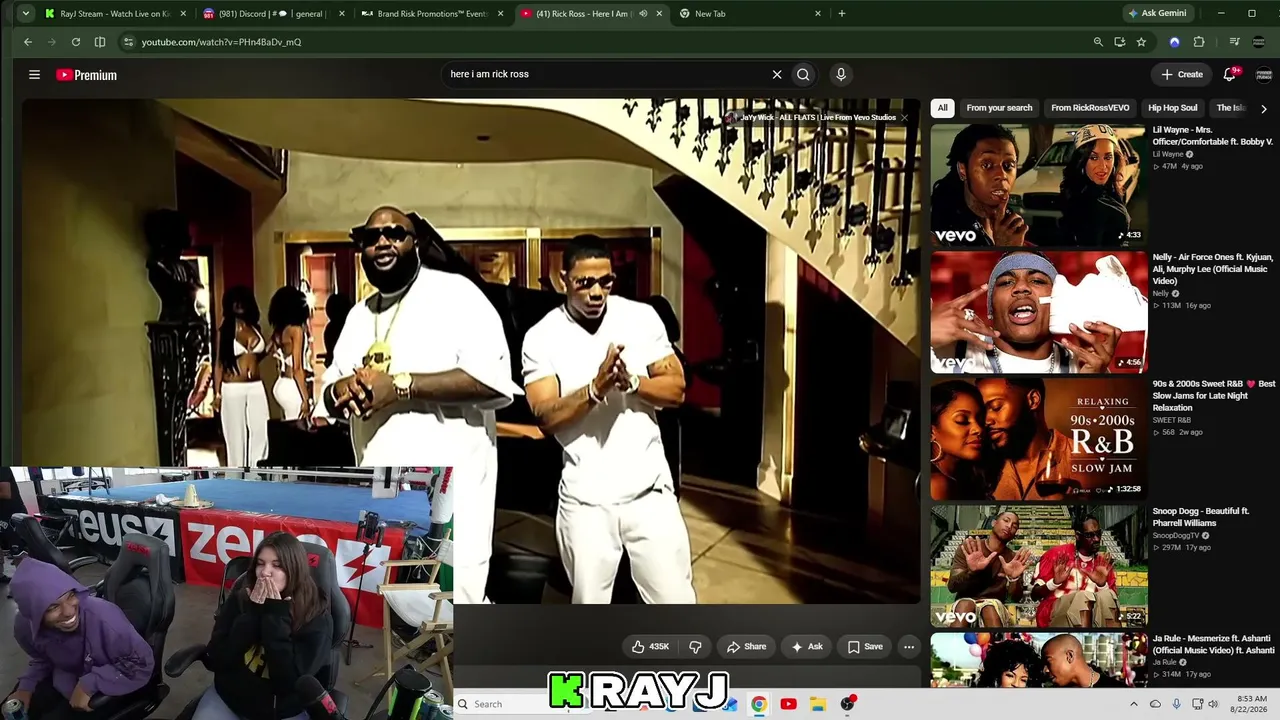Clear the search query with the X
The image size is (1280, 720).
[777, 74]
